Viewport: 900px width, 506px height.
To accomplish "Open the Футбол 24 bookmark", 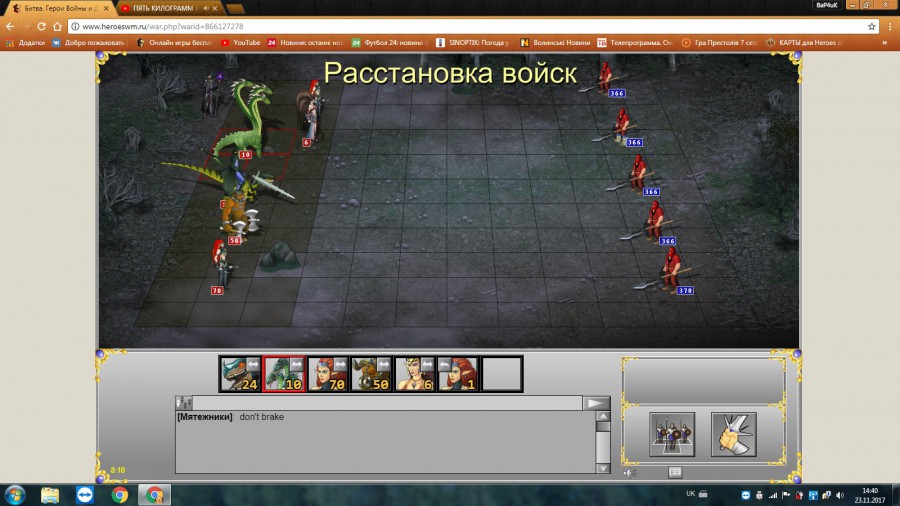I will click(390, 42).
